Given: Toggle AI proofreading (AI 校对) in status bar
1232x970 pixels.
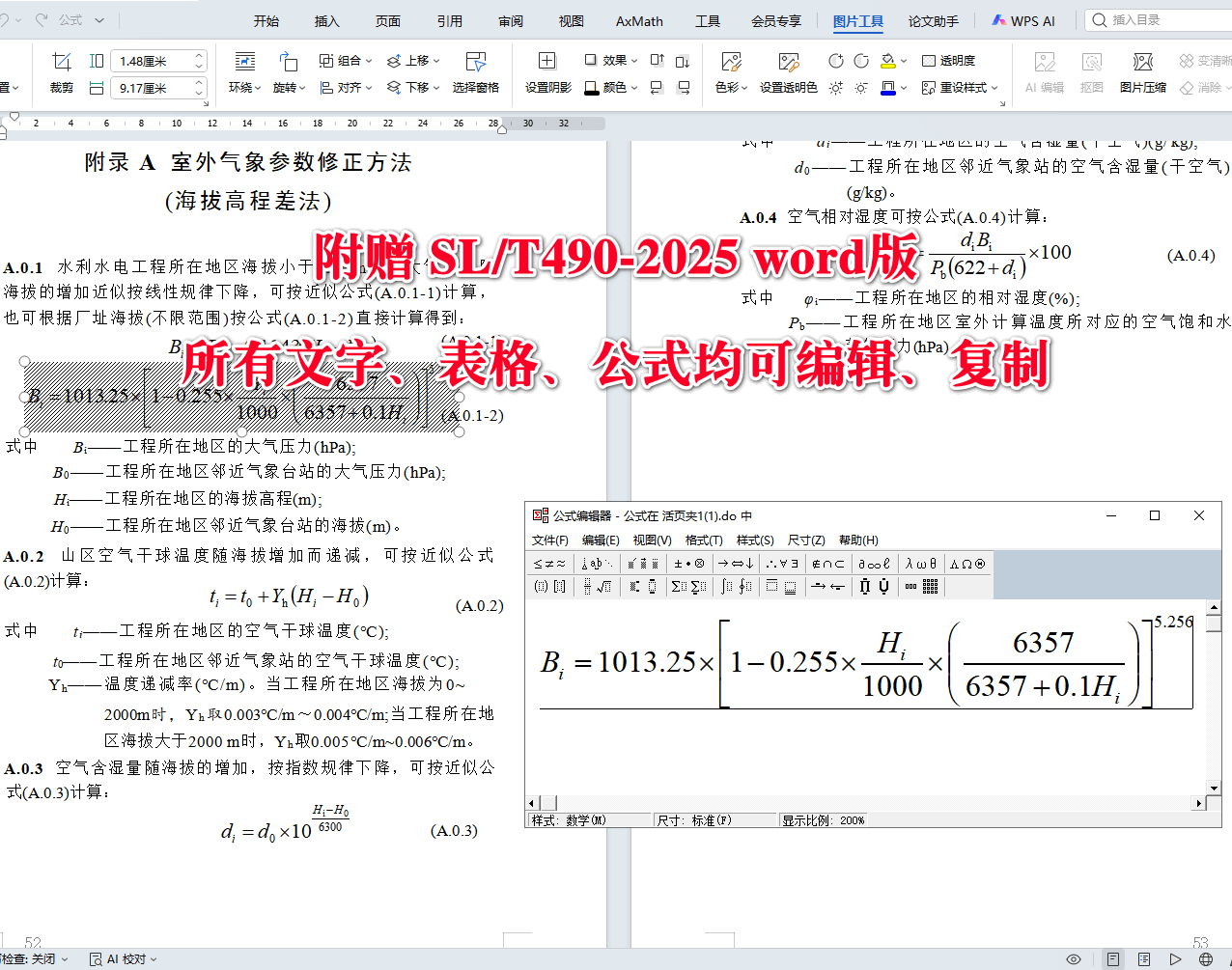Looking at the screenshot, I should point(125,959).
